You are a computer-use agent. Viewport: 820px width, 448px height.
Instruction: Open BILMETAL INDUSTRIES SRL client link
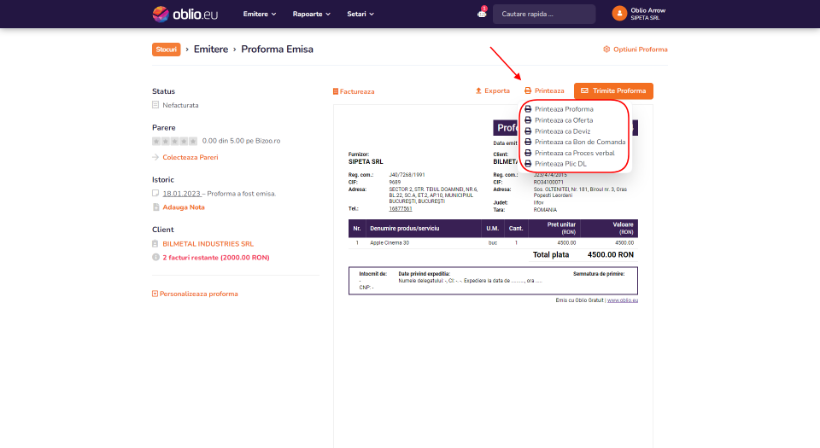pos(208,243)
